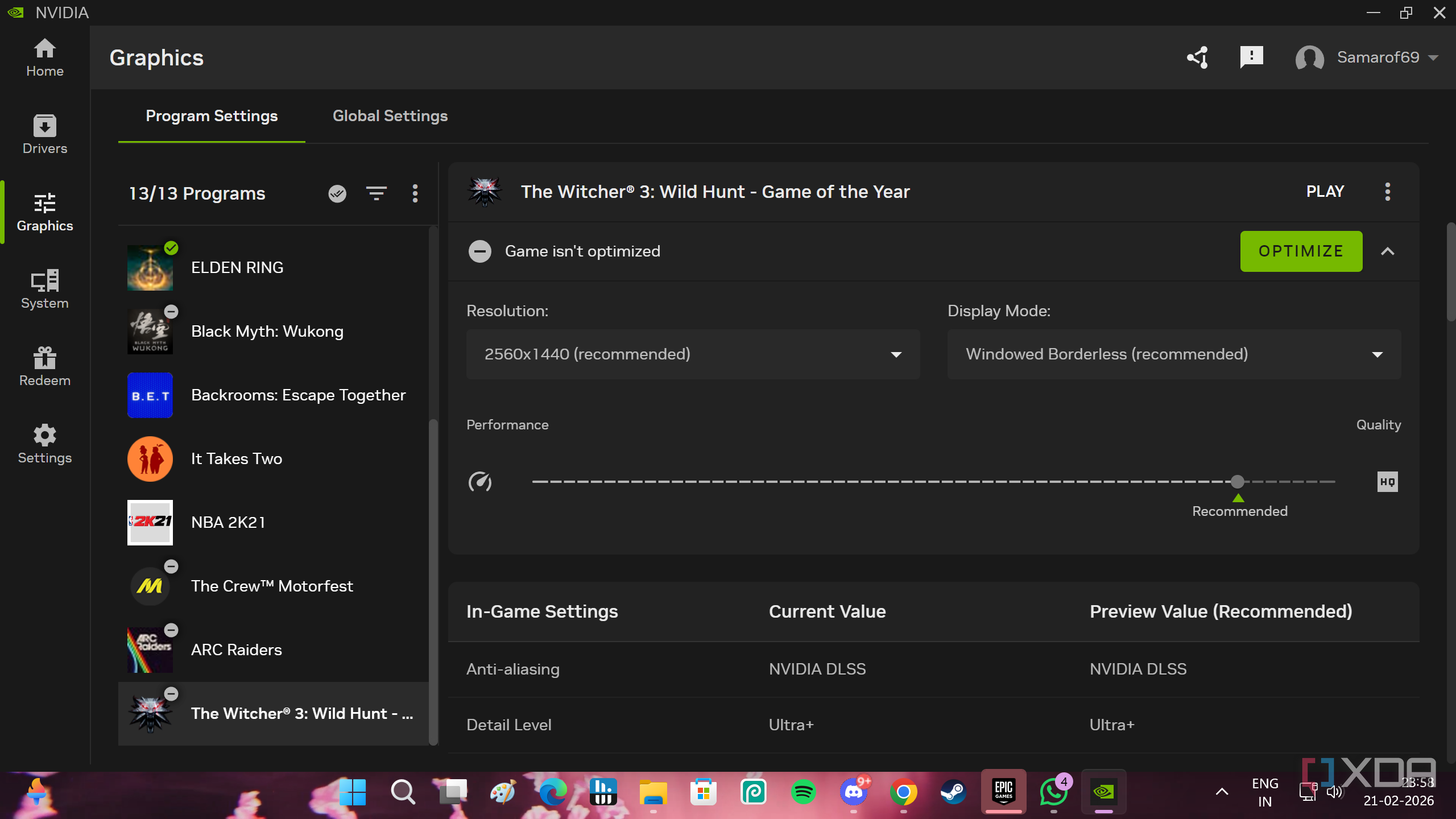Click the HQ quality icon
This screenshot has width=1456, height=819.
1387,482
